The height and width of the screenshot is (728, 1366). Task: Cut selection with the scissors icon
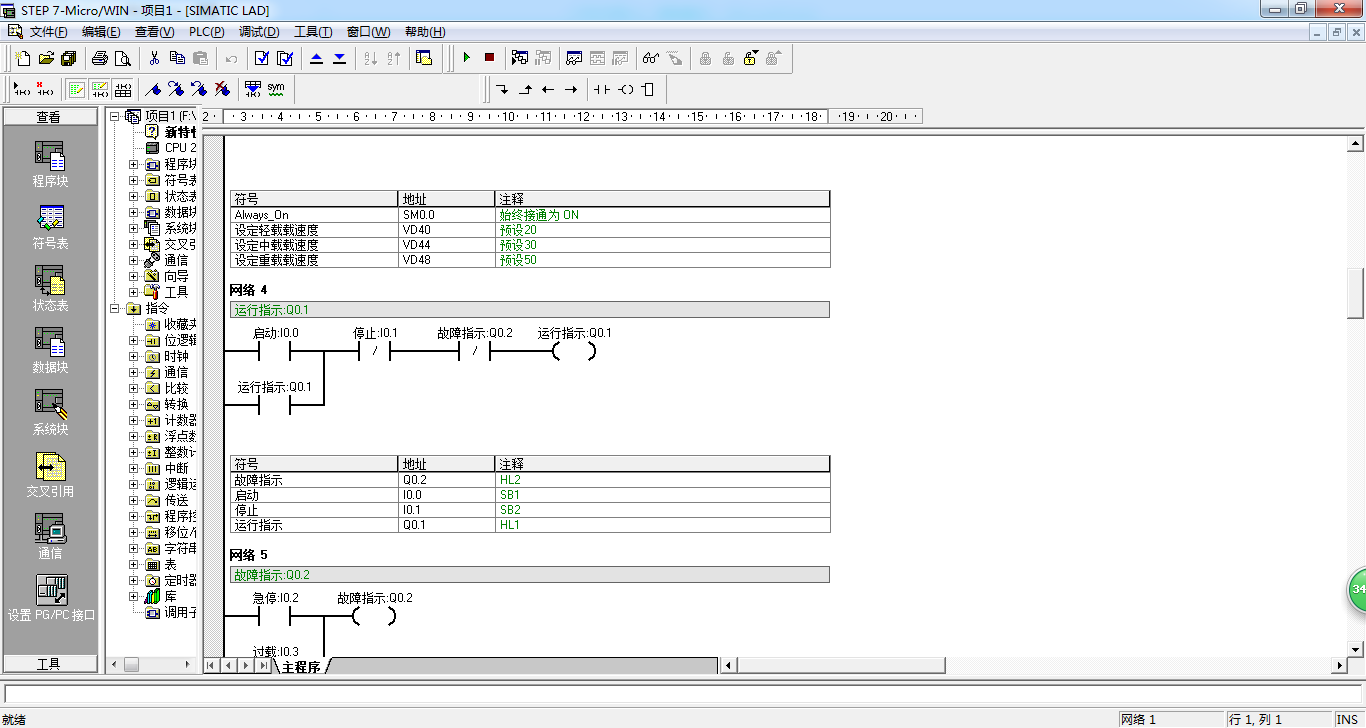pyautogui.click(x=154, y=58)
